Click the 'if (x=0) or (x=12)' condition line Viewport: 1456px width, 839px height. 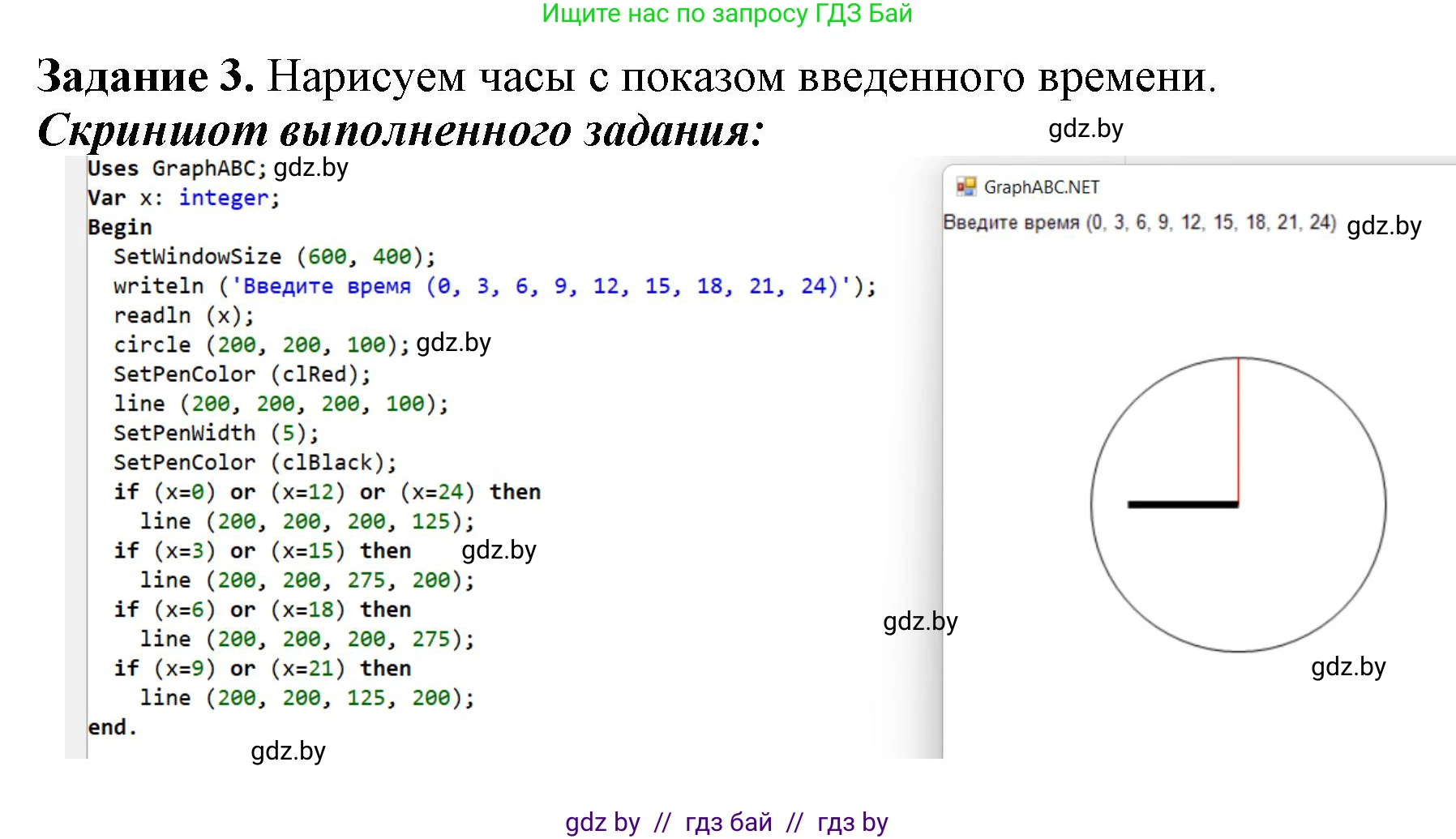coord(327,492)
